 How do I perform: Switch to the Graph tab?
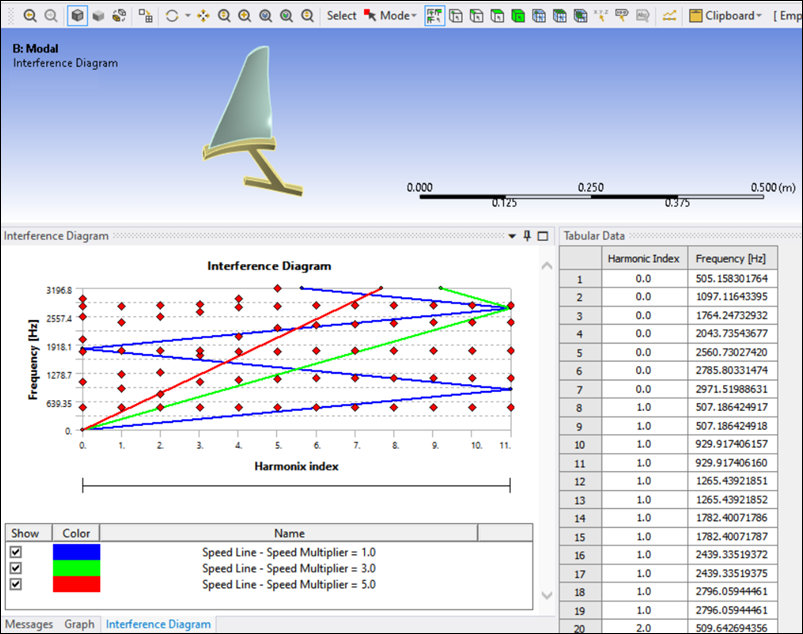[79, 624]
